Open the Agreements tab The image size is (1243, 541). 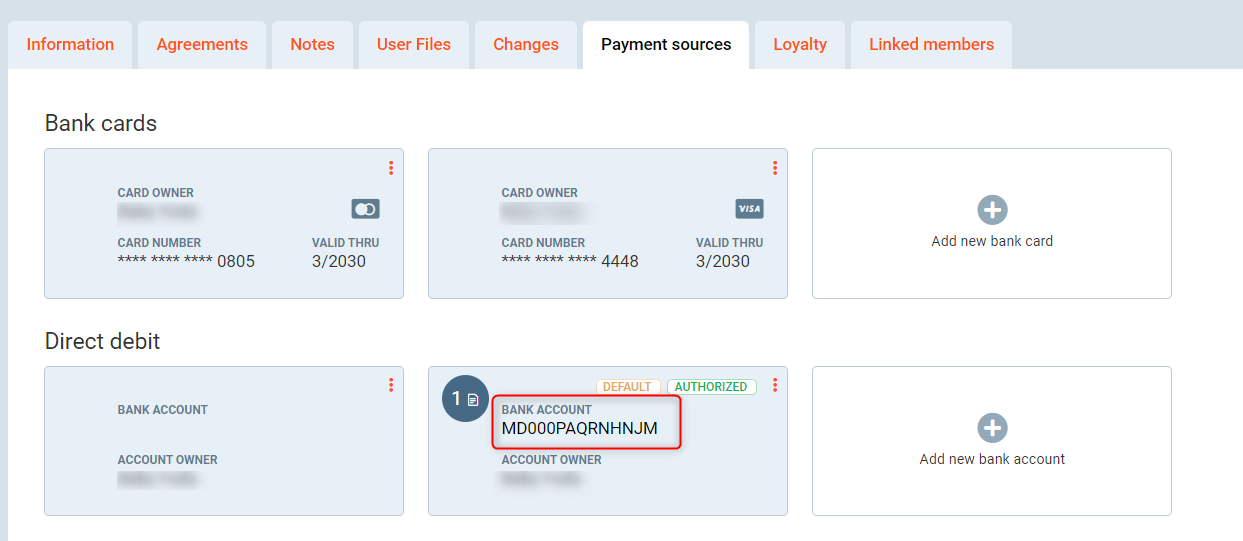coord(202,44)
